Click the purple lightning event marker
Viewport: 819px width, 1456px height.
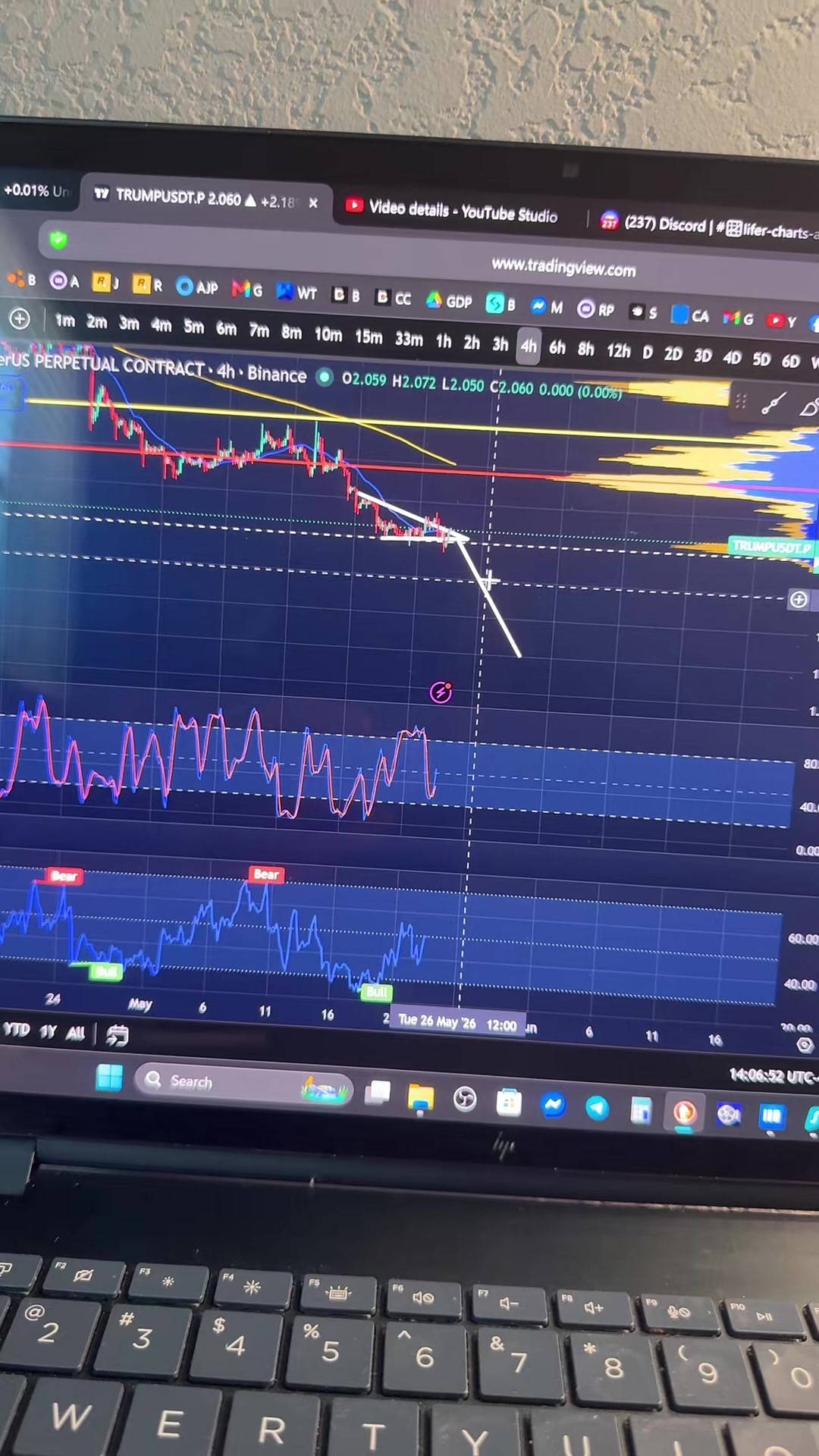(441, 692)
